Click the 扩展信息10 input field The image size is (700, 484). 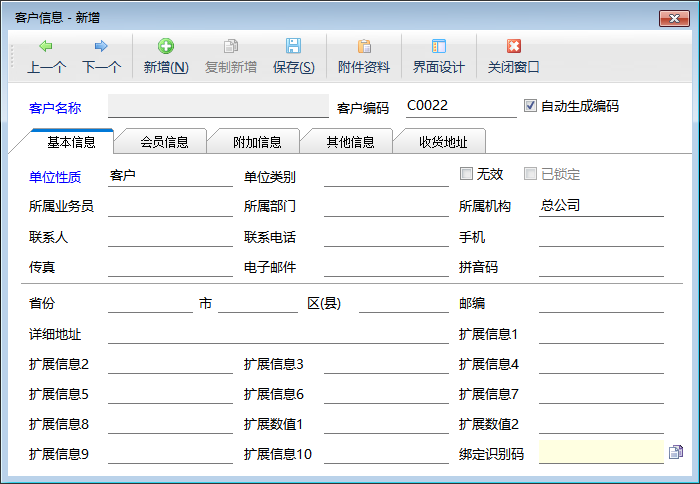pos(386,453)
